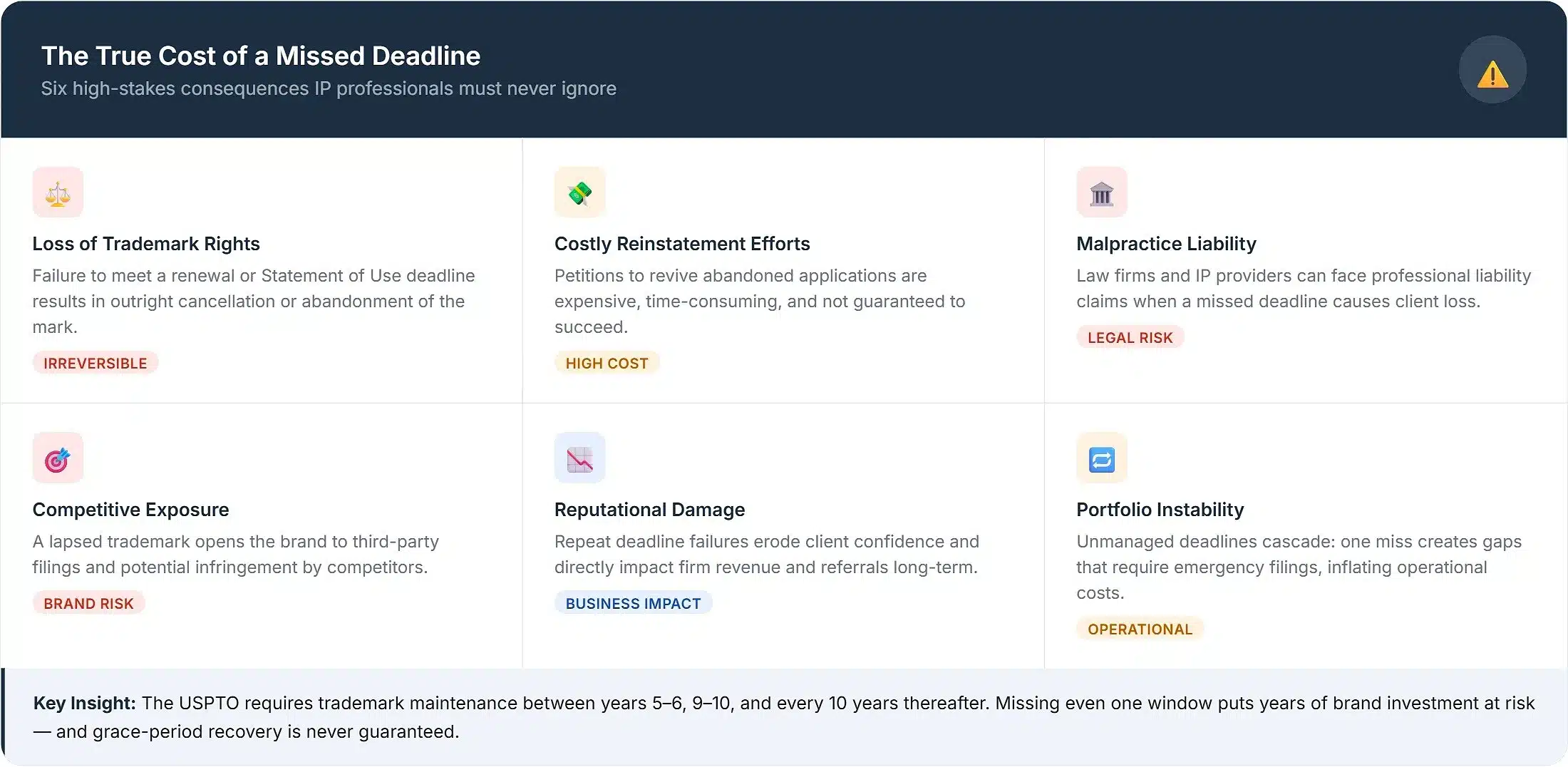Viewport: 1568px width, 767px height.
Task: Select the BRAND RISK tag
Action: click(x=88, y=604)
